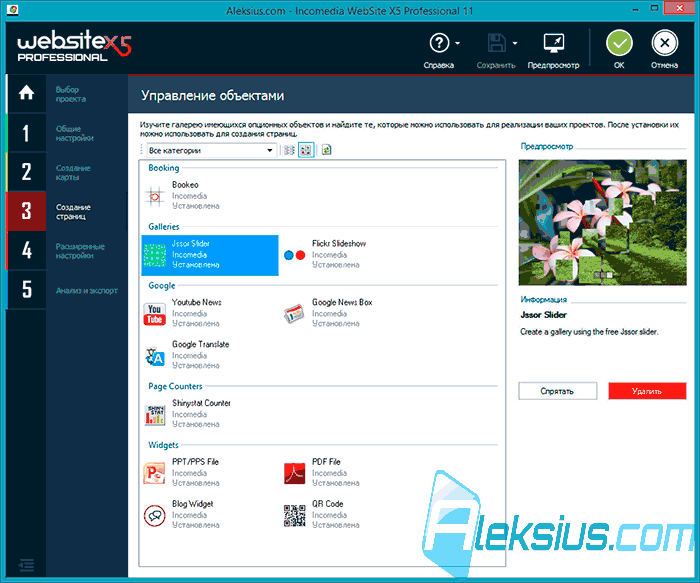Viewport: 700px width, 583px height.
Task: Click the Спрятать button
Action: (558, 391)
